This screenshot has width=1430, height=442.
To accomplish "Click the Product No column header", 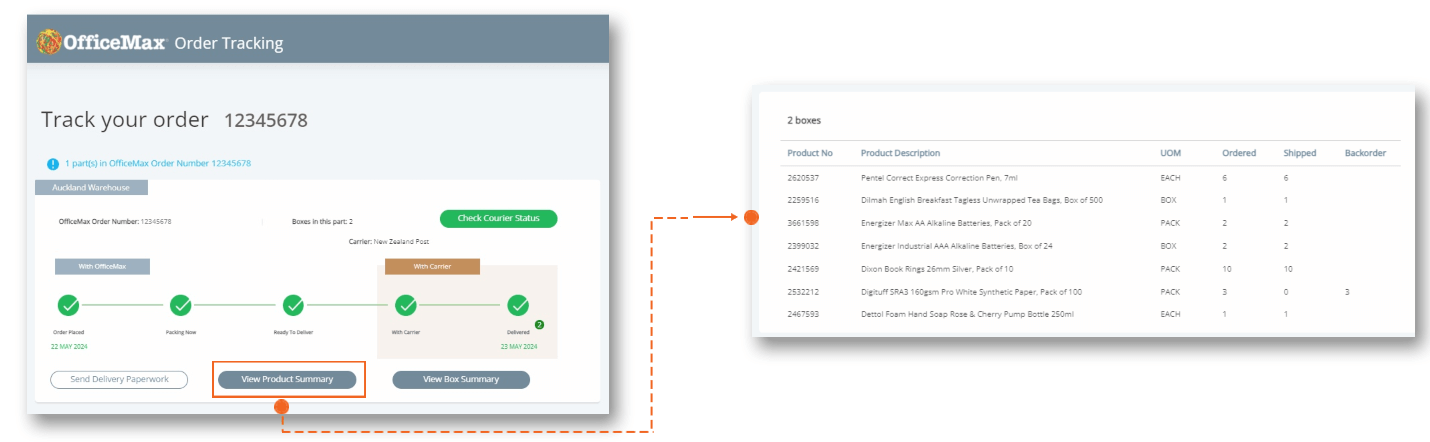I will click(x=810, y=153).
